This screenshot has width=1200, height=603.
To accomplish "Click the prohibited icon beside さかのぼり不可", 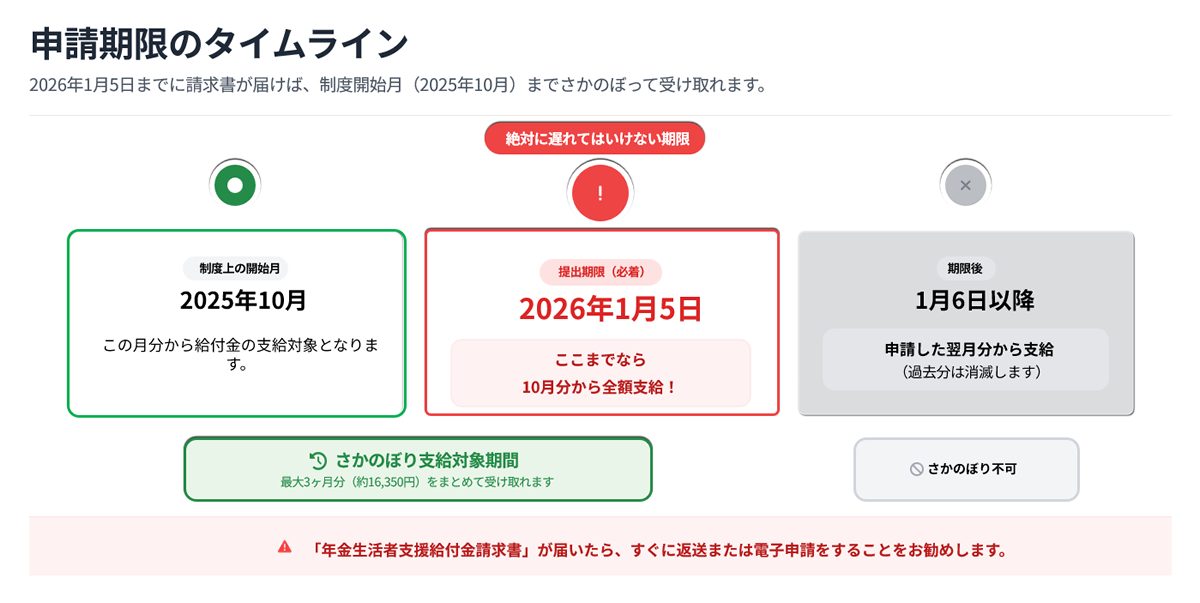I will point(916,468).
